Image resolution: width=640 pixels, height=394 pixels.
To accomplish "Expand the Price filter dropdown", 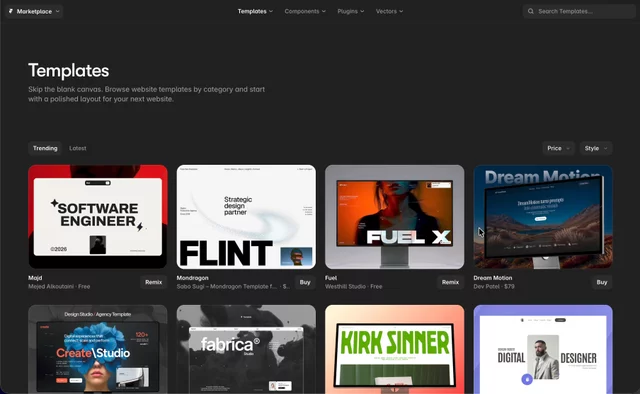I will point(558,148).
